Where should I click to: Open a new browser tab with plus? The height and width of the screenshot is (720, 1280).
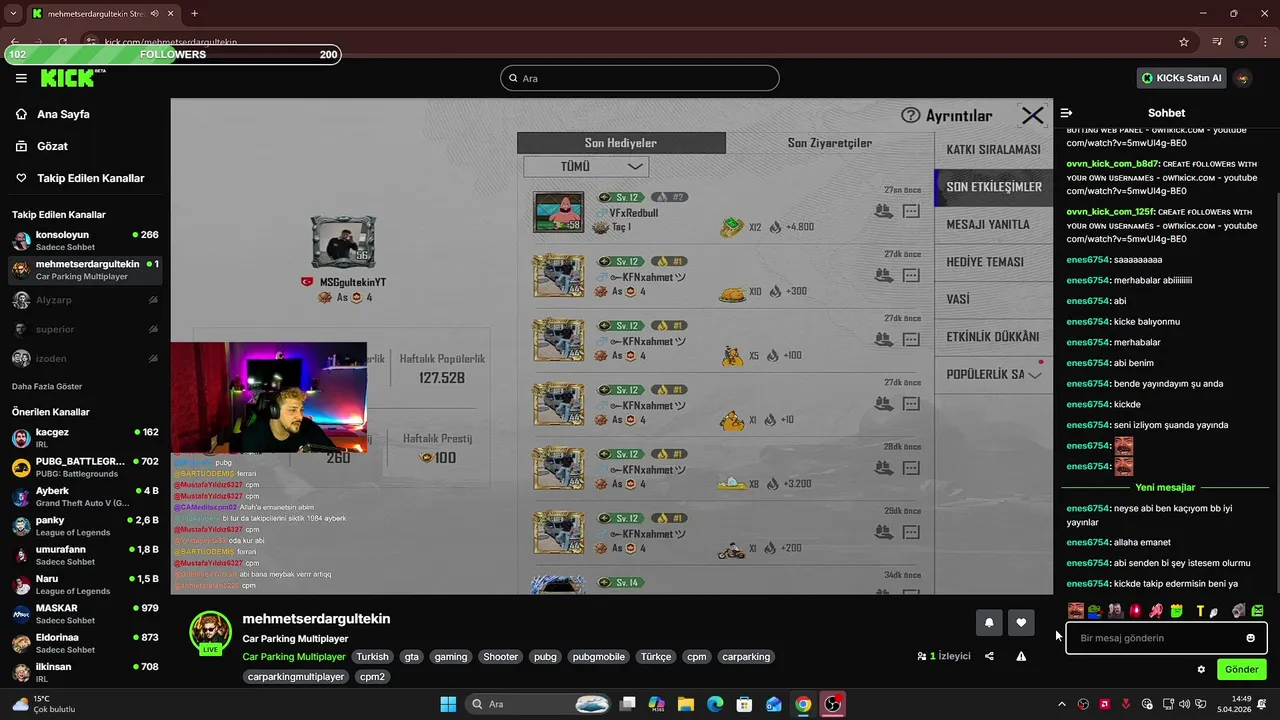tap(194, 13)
